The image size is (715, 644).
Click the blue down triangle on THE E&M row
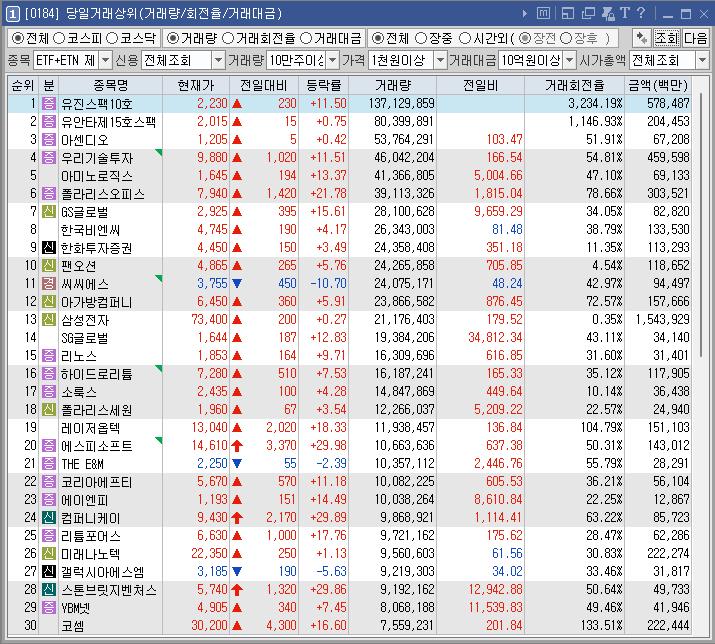(237, 463)
